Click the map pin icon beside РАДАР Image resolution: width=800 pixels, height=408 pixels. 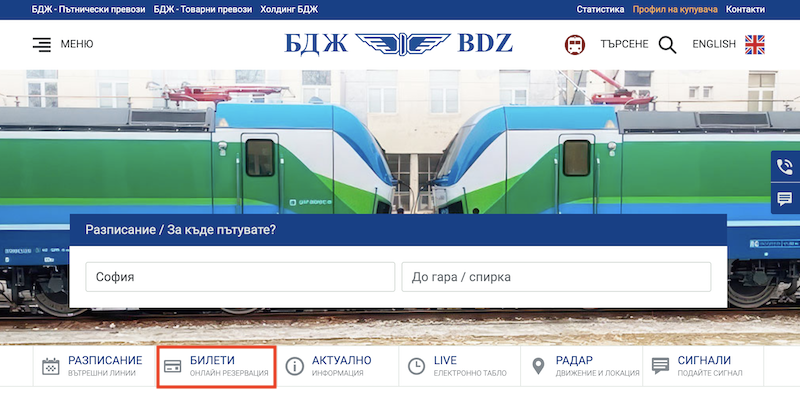click(x=538, y=366)
